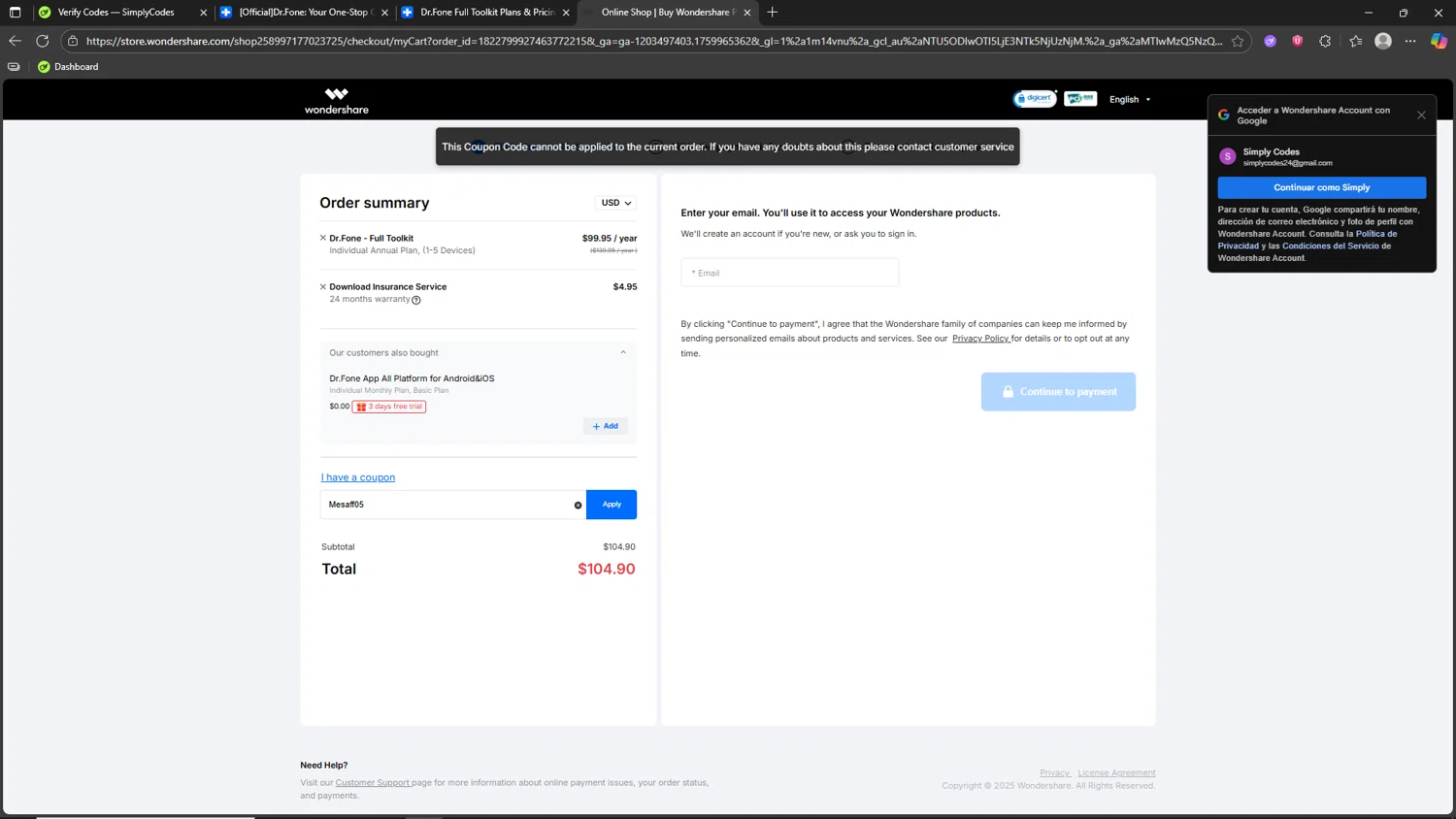
Task: Open the tab actions menu icon
Action: pyautogui.click(x=15, y=13)
